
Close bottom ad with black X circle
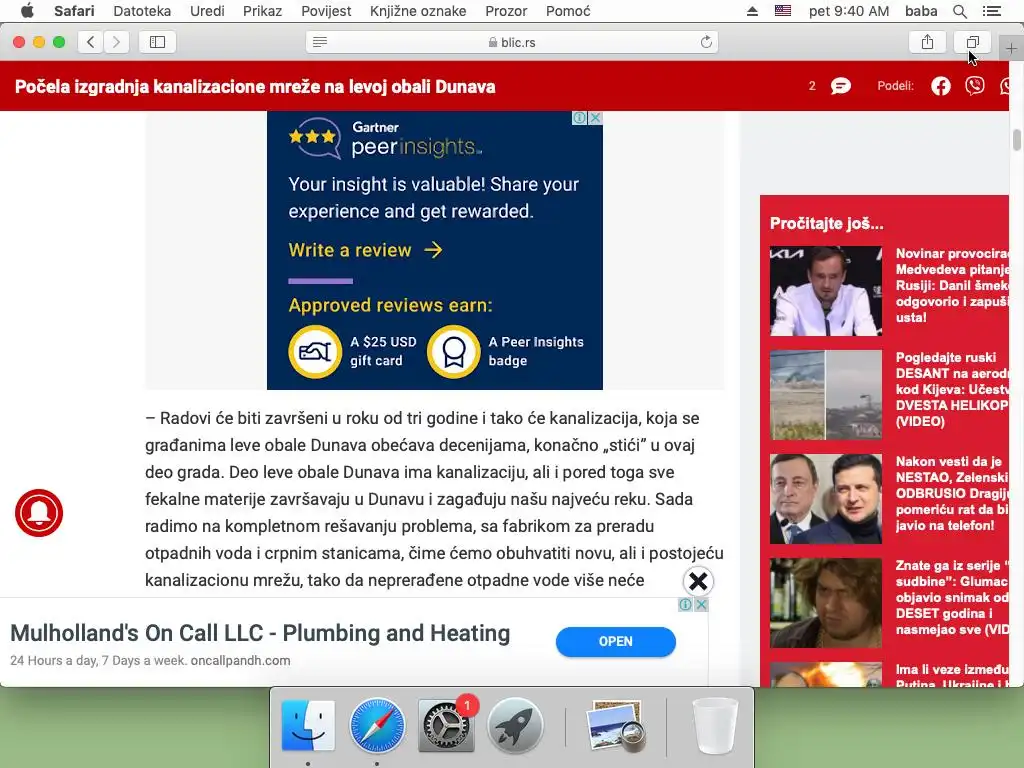698,581
